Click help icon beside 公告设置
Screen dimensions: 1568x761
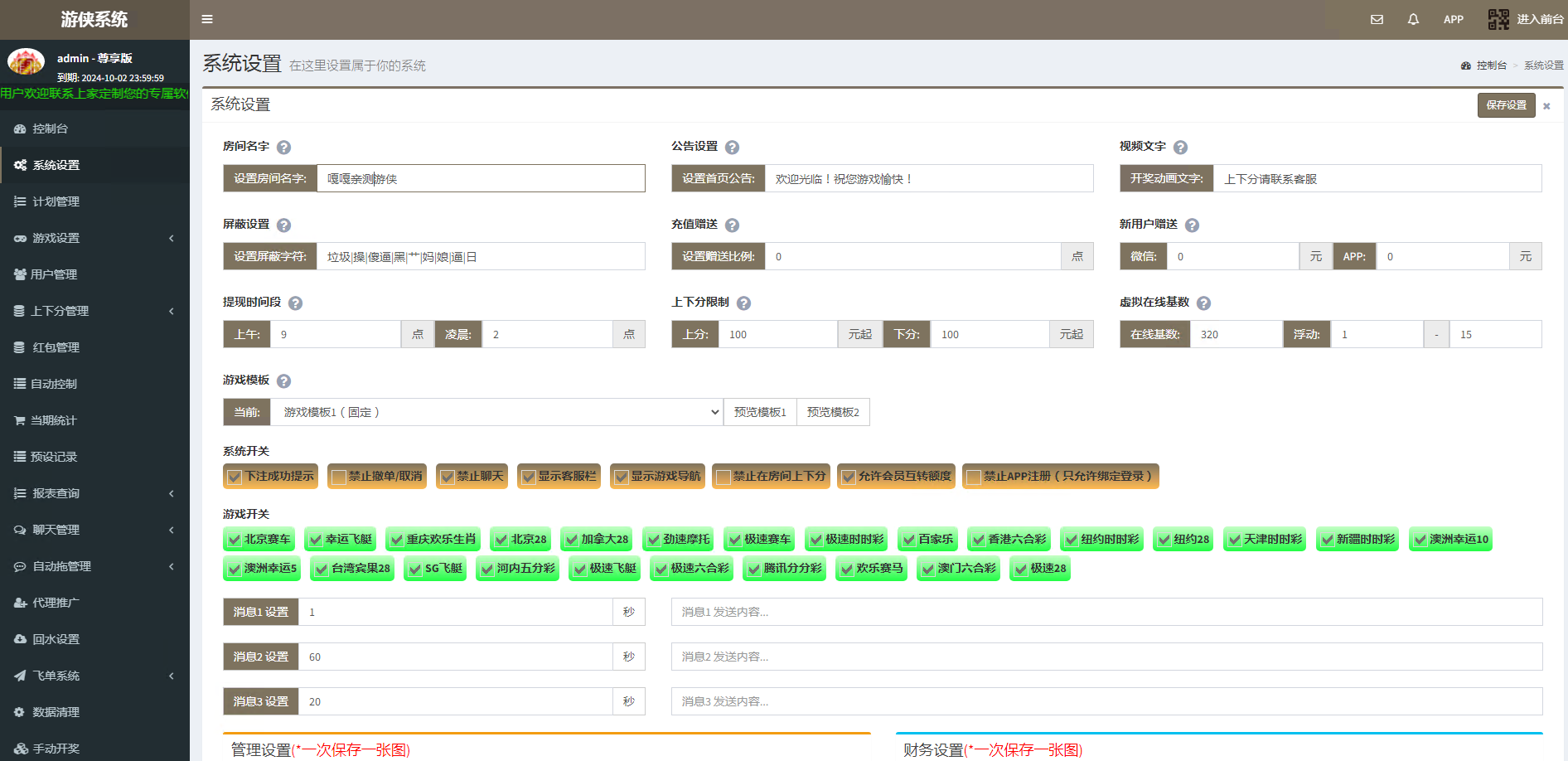coord(732,148)
